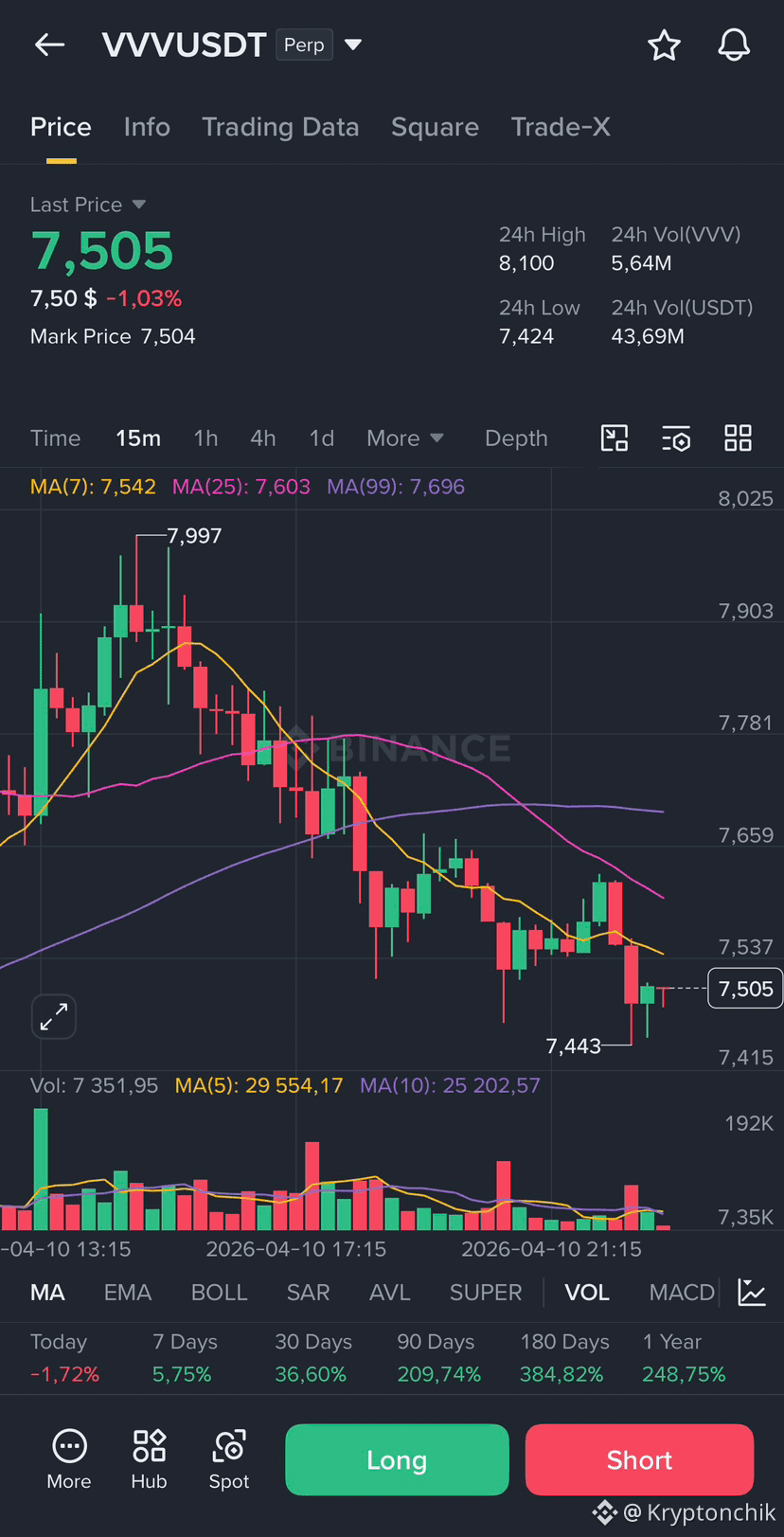This screenshot has width=784, height=1537.
Task: Tap the green Long button
Action: 397,1459
